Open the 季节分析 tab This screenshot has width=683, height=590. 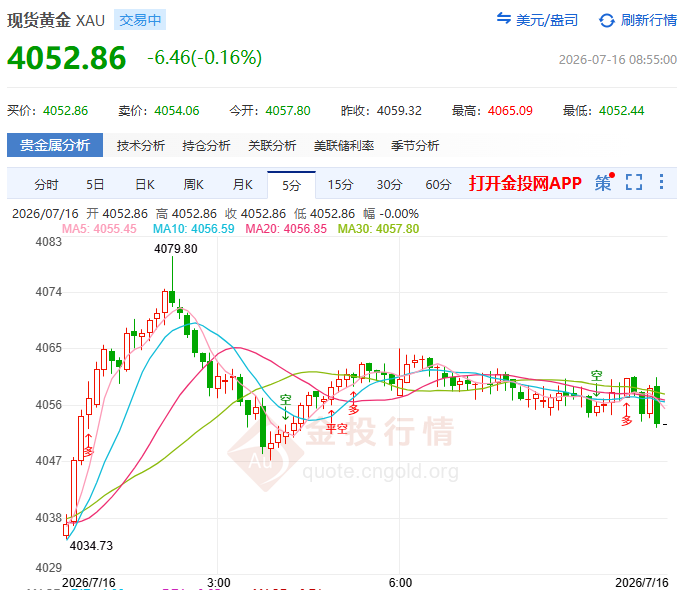pyautogui.click(x=415, y=146)
